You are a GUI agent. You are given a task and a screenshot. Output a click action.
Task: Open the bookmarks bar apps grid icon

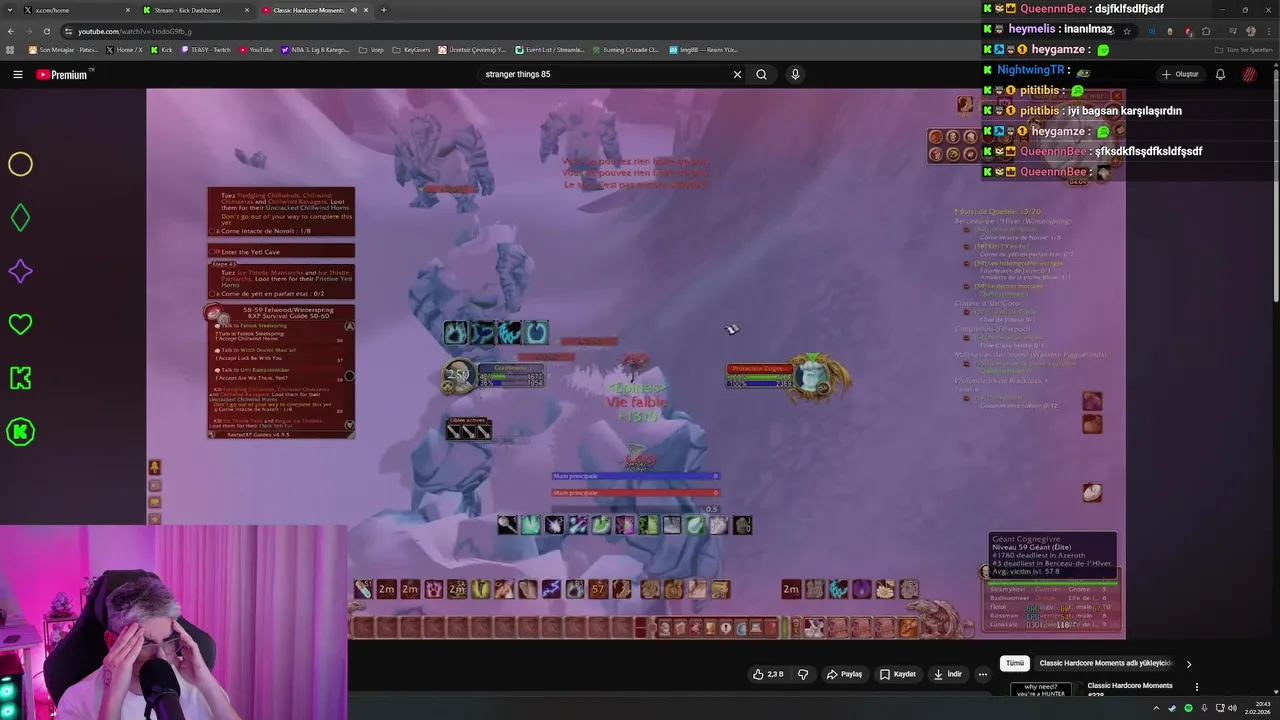click(11, 49)
